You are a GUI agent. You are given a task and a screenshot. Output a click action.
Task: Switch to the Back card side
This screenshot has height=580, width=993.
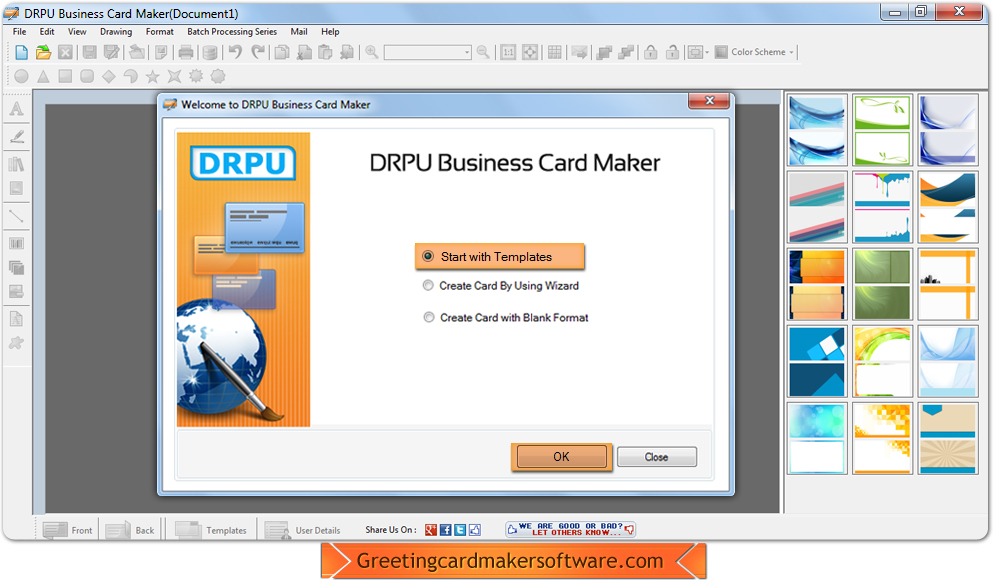tap(131, 530)
